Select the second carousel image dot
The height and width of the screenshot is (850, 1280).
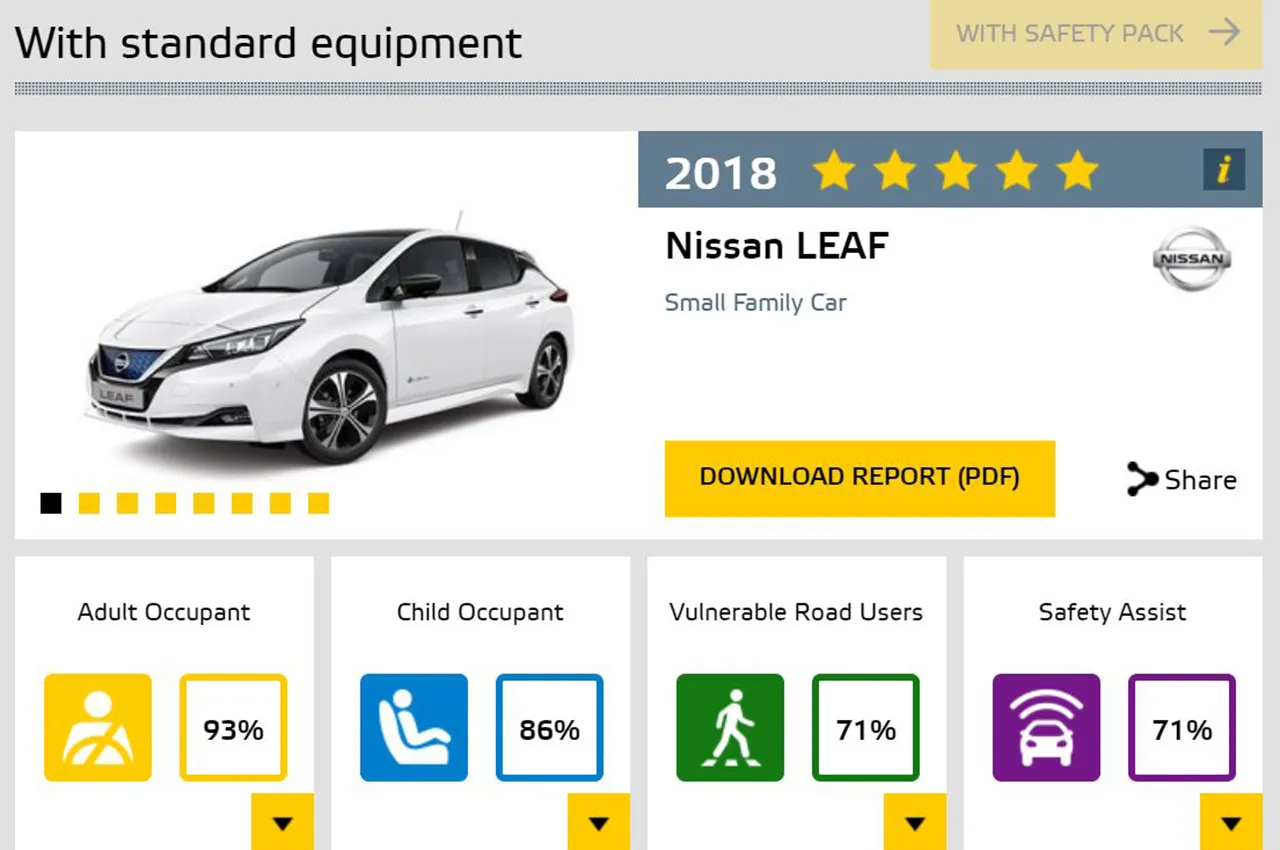pos(89,503)
